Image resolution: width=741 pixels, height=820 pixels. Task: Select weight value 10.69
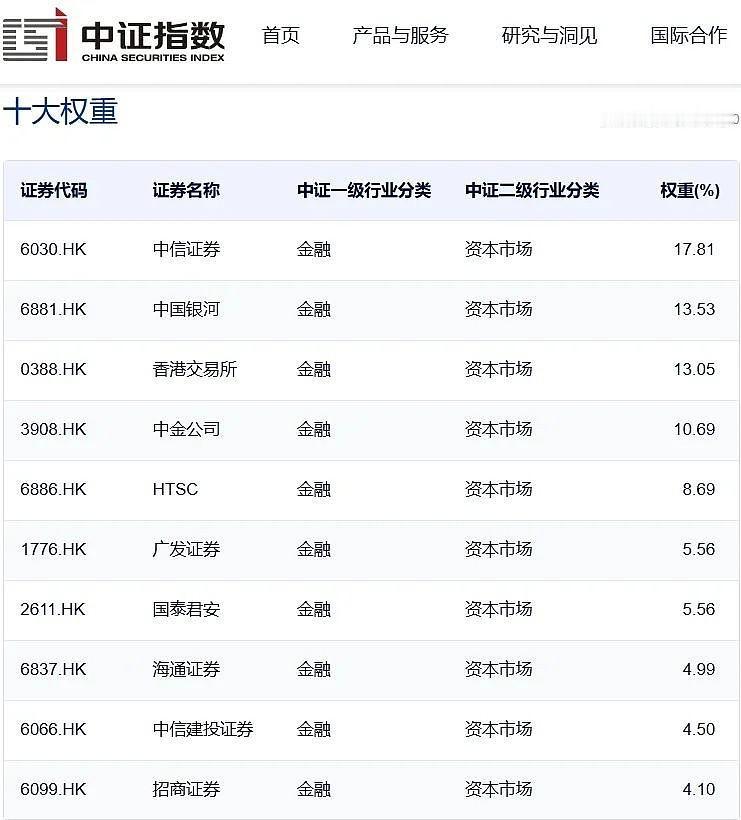tap(694, 429)
